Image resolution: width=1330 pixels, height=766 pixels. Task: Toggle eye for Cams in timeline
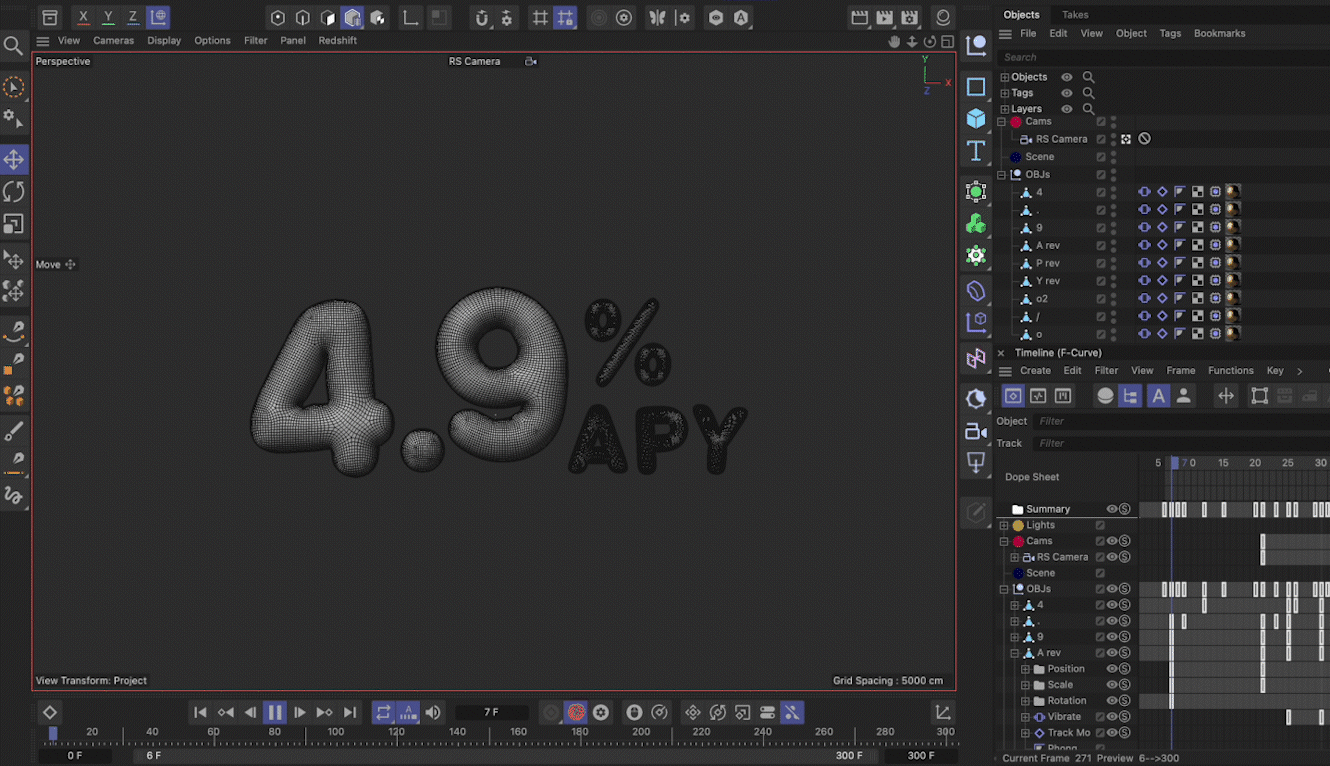click(x=1112, y=541)
